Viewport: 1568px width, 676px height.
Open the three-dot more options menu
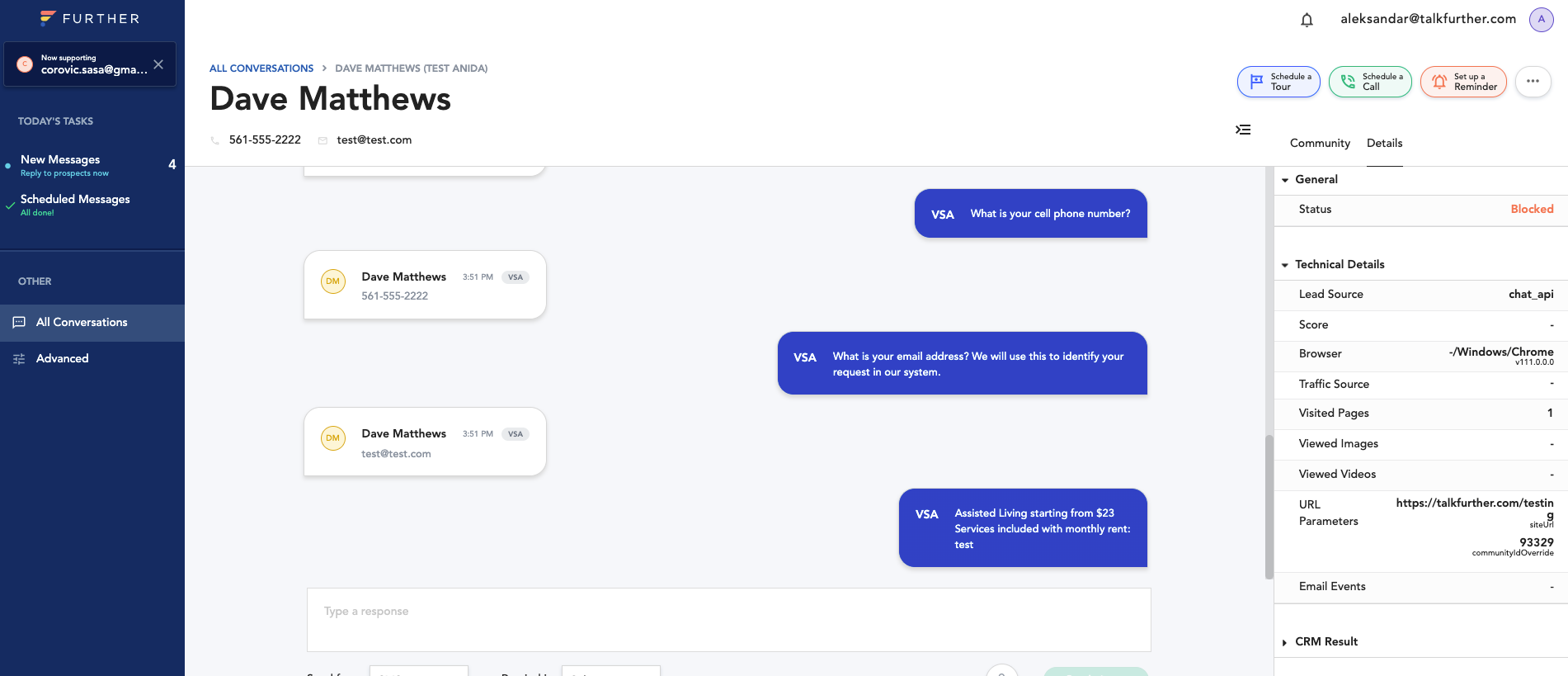tap(1533, 81)
